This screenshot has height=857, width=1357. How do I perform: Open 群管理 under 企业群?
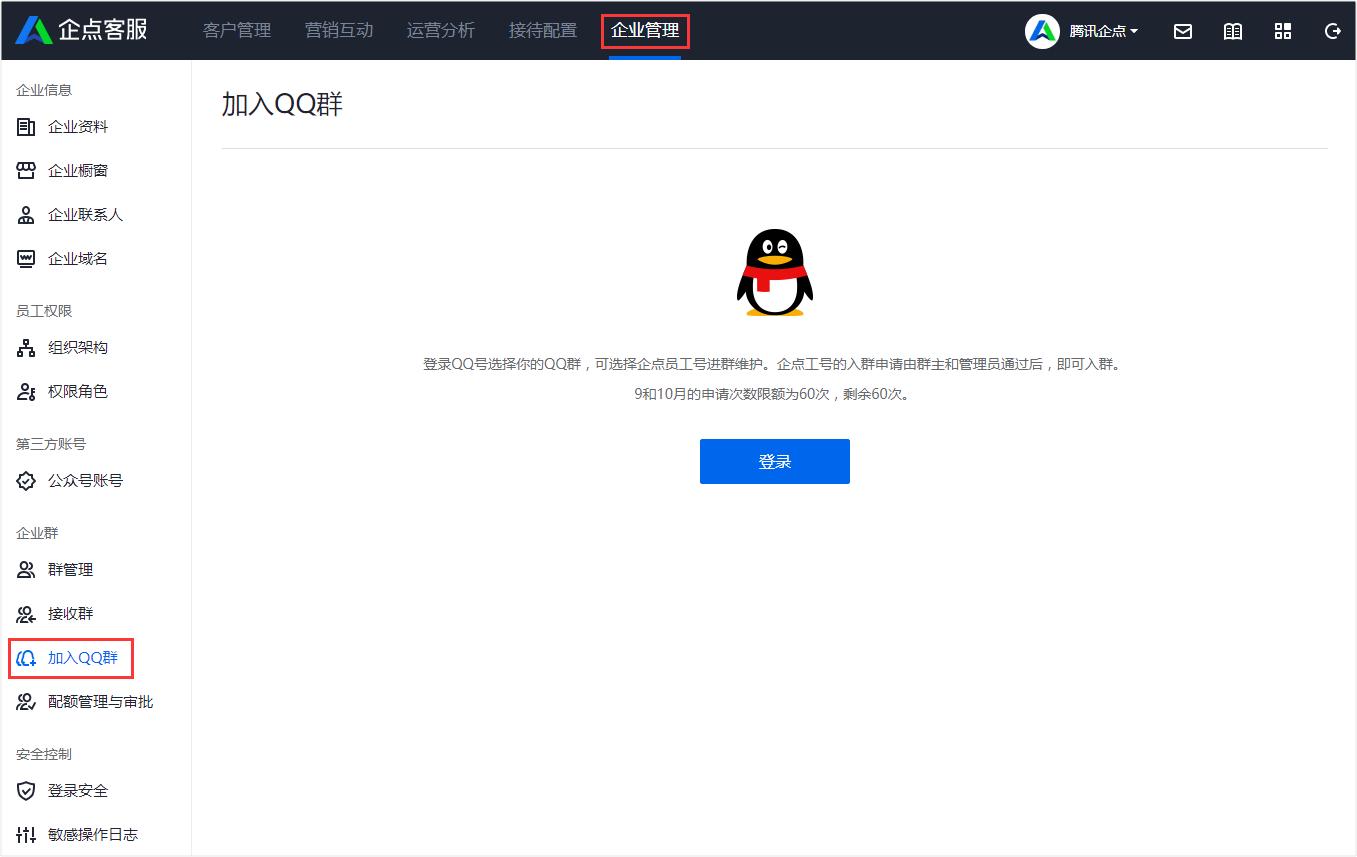tap(70, 569)
